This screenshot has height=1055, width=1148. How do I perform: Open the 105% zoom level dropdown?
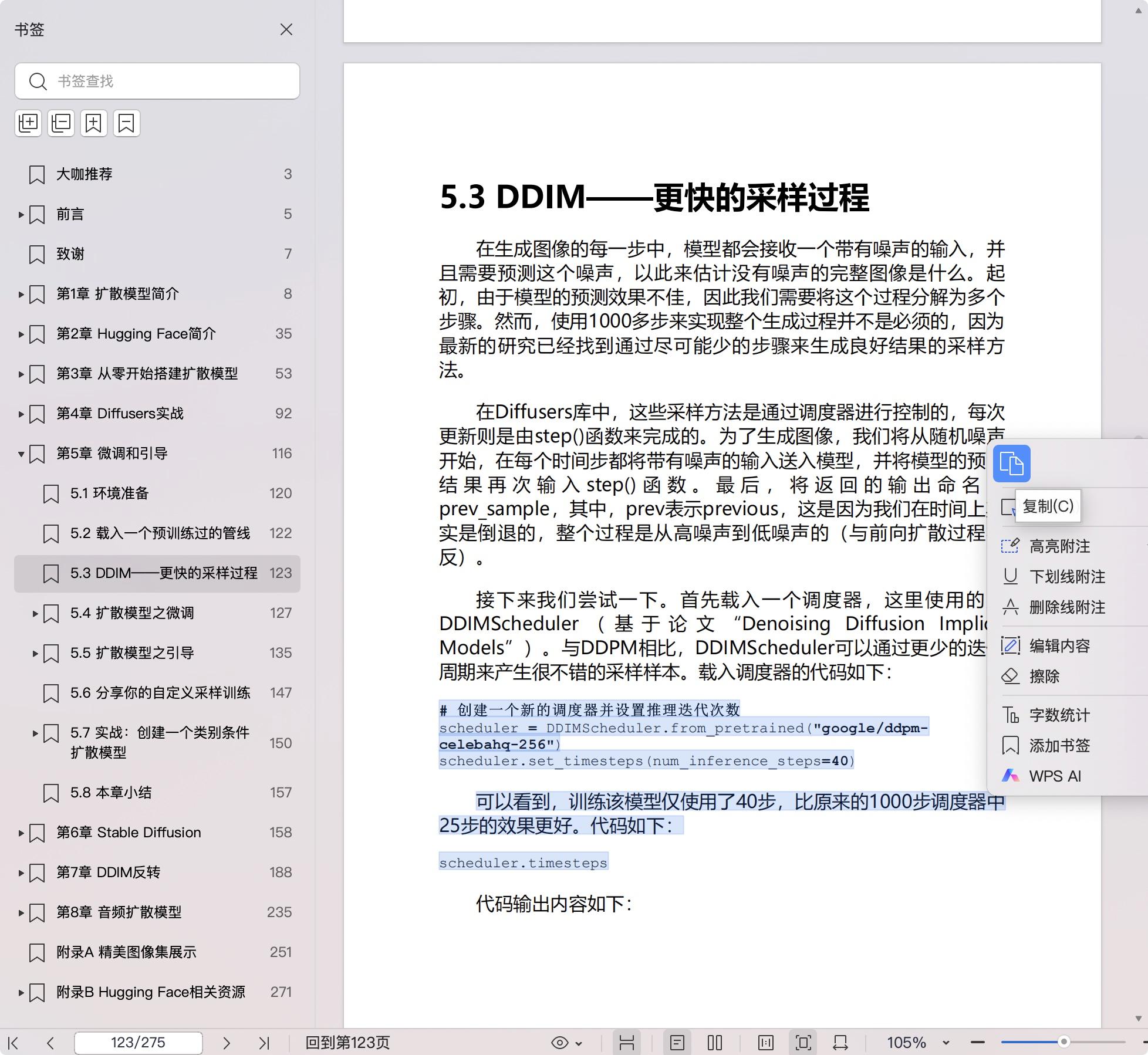click(x=946, y=1043)
